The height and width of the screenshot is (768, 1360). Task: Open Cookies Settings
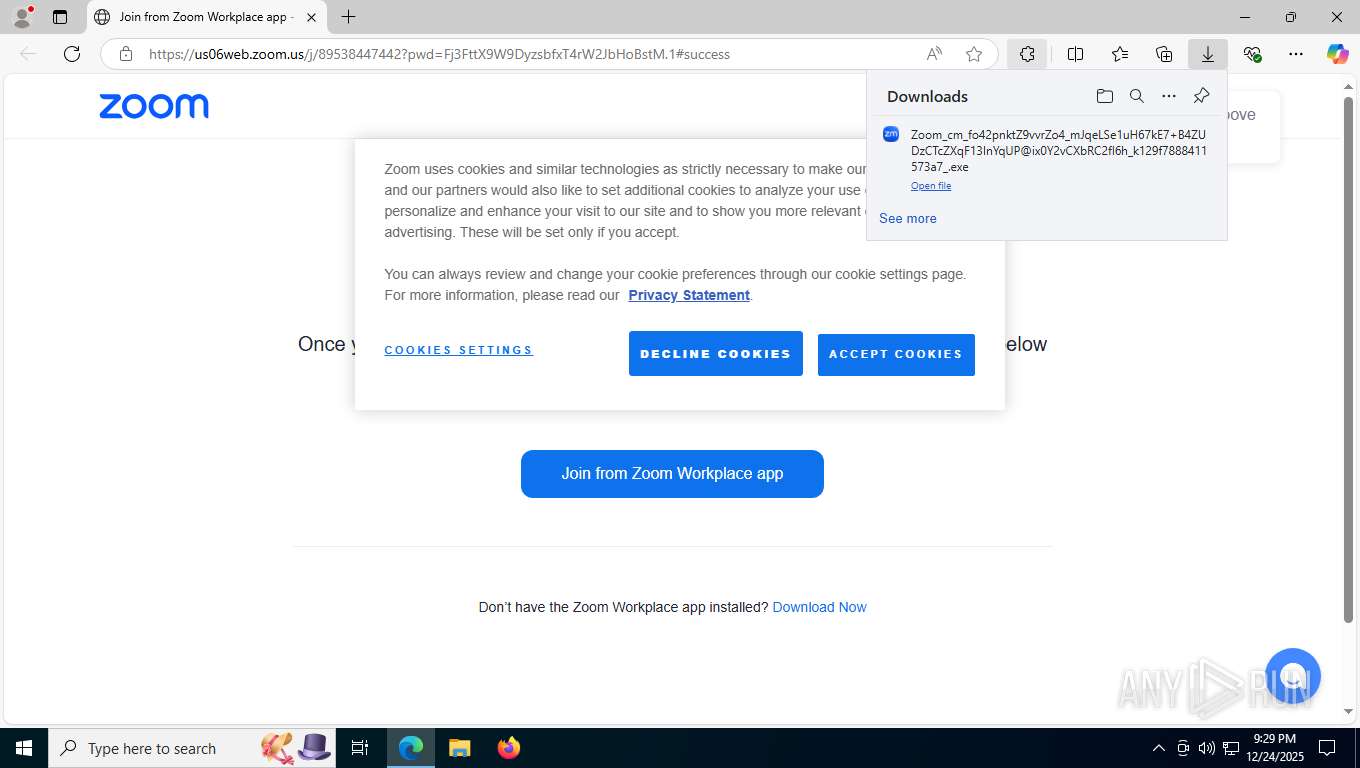pyautogui.click(x=458, y=350)
